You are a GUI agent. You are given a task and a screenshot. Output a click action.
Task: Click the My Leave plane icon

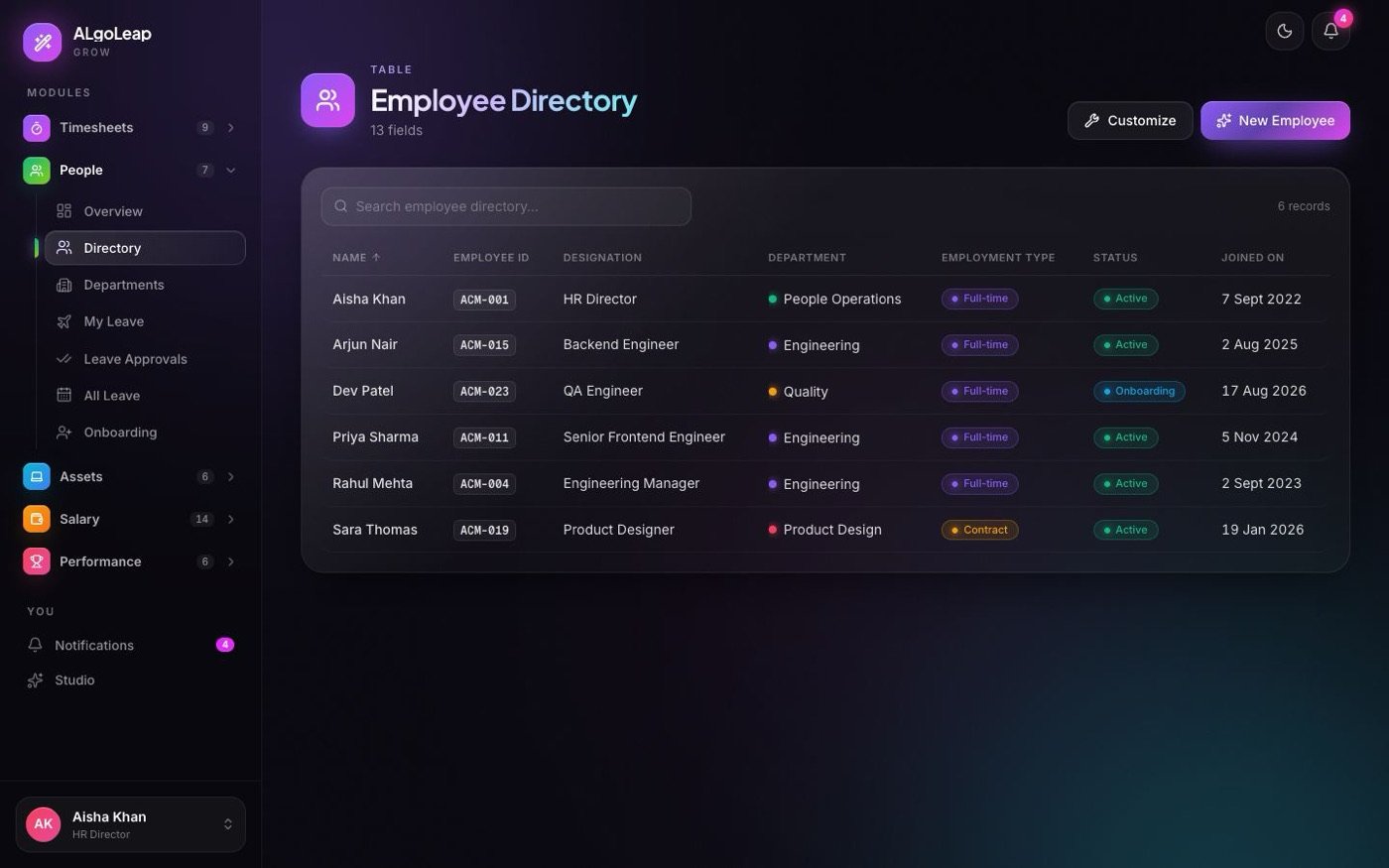tap(64, 321)
